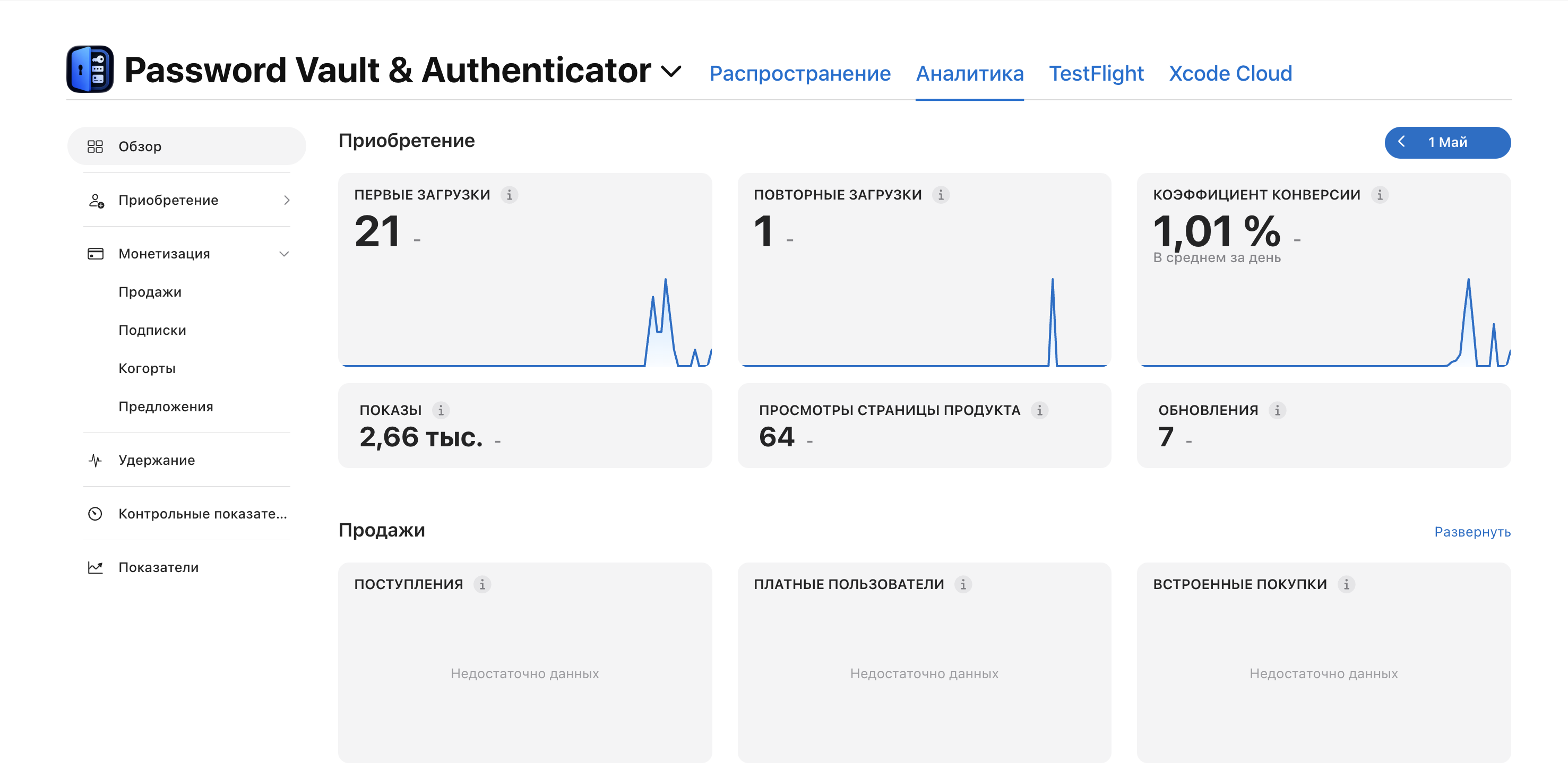Viewport: 1568px width, 778px height.
Task: Open the TestFlight tab
Action: pos(1096,73)
